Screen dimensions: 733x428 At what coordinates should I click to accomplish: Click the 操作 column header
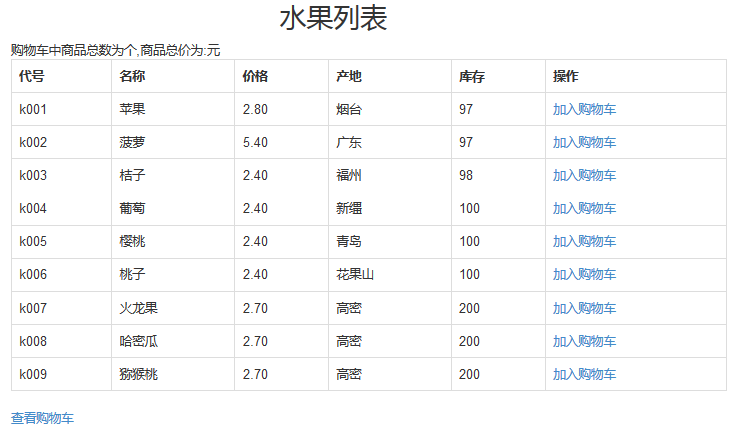pos(566,76)
